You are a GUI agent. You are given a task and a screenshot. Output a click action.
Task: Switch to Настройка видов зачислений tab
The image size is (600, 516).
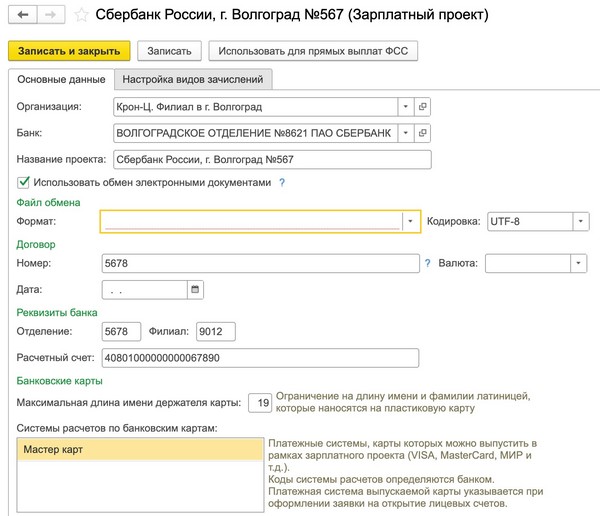click(194, 79)
